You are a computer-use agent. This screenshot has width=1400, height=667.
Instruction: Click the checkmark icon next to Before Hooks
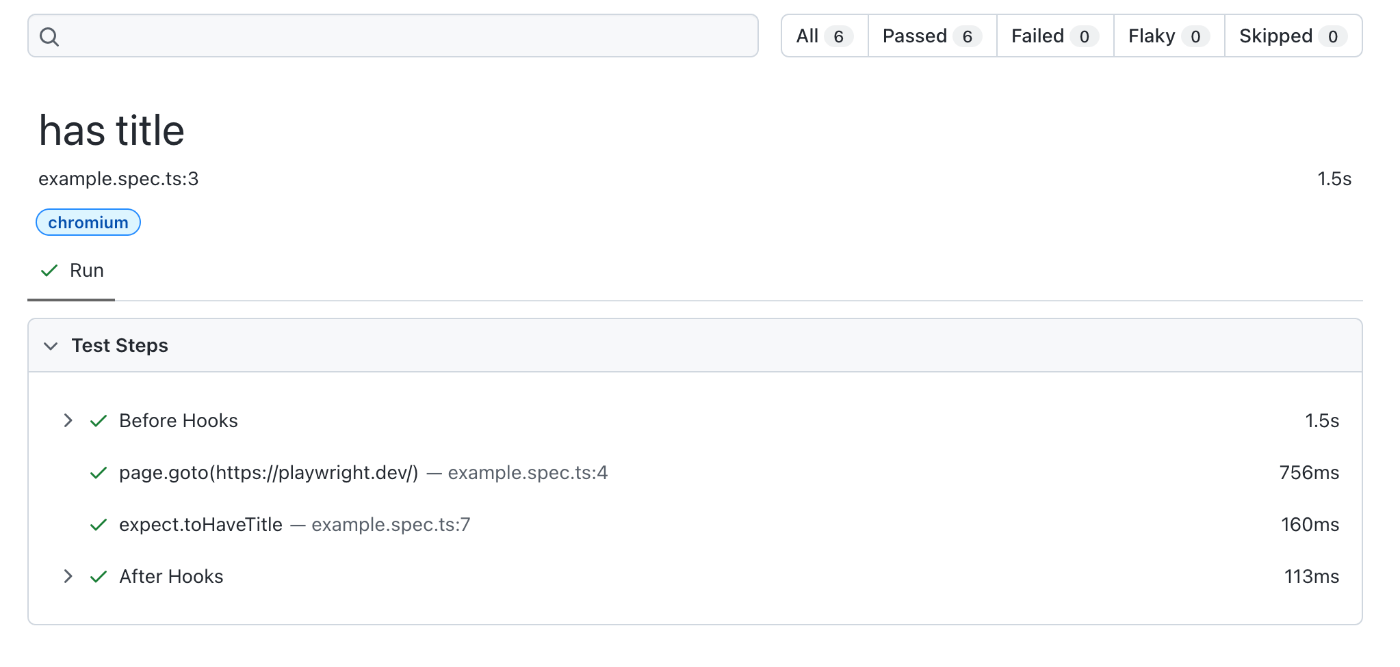click(x=98, y=421)
